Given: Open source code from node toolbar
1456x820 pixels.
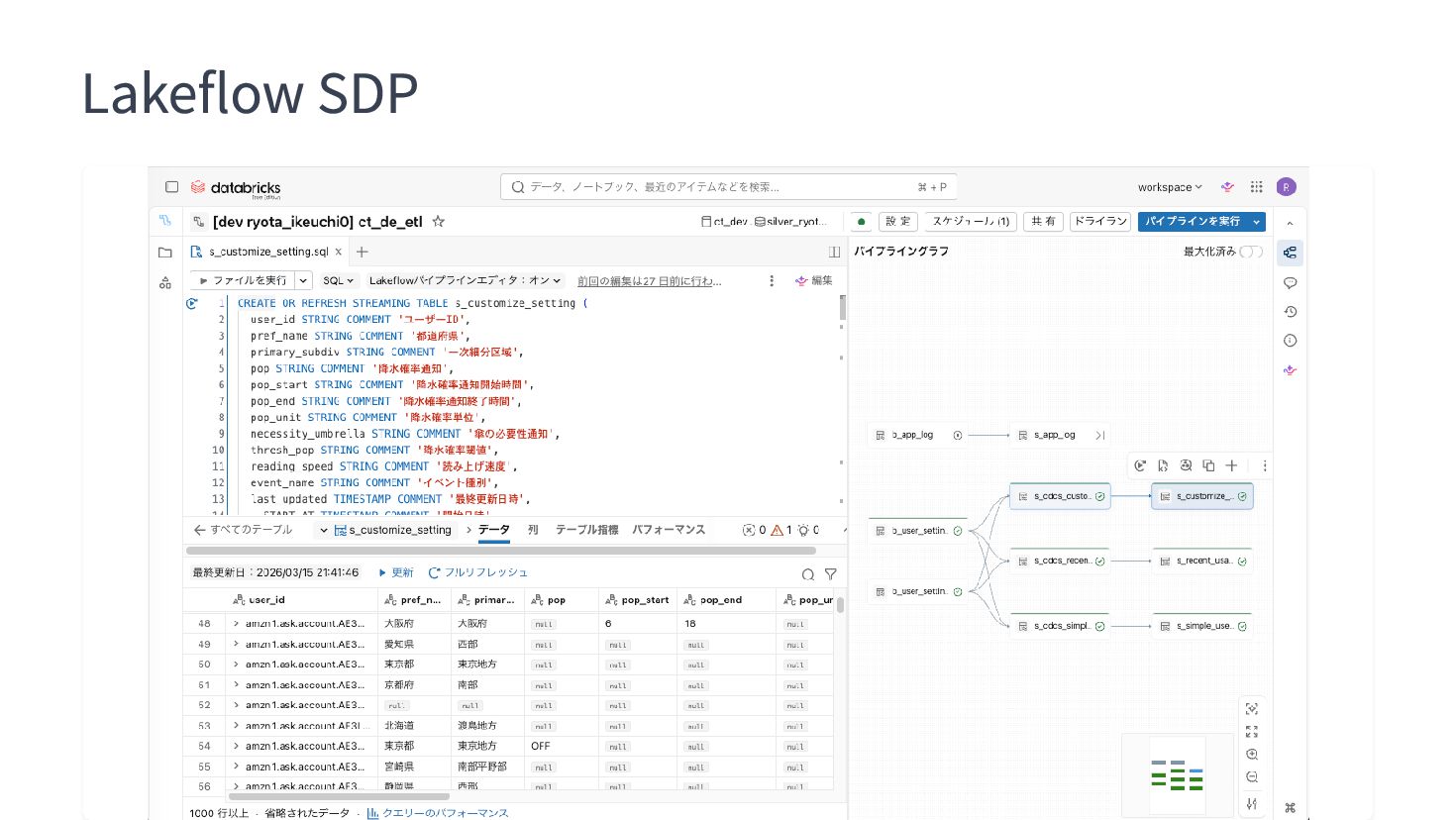Looking at the screenshot, I should (x=1163, y=465).
